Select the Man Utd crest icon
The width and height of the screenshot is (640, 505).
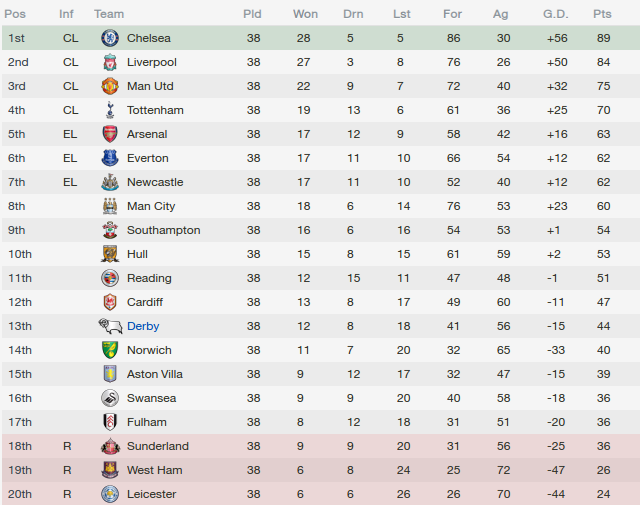(x=110, y=86)
